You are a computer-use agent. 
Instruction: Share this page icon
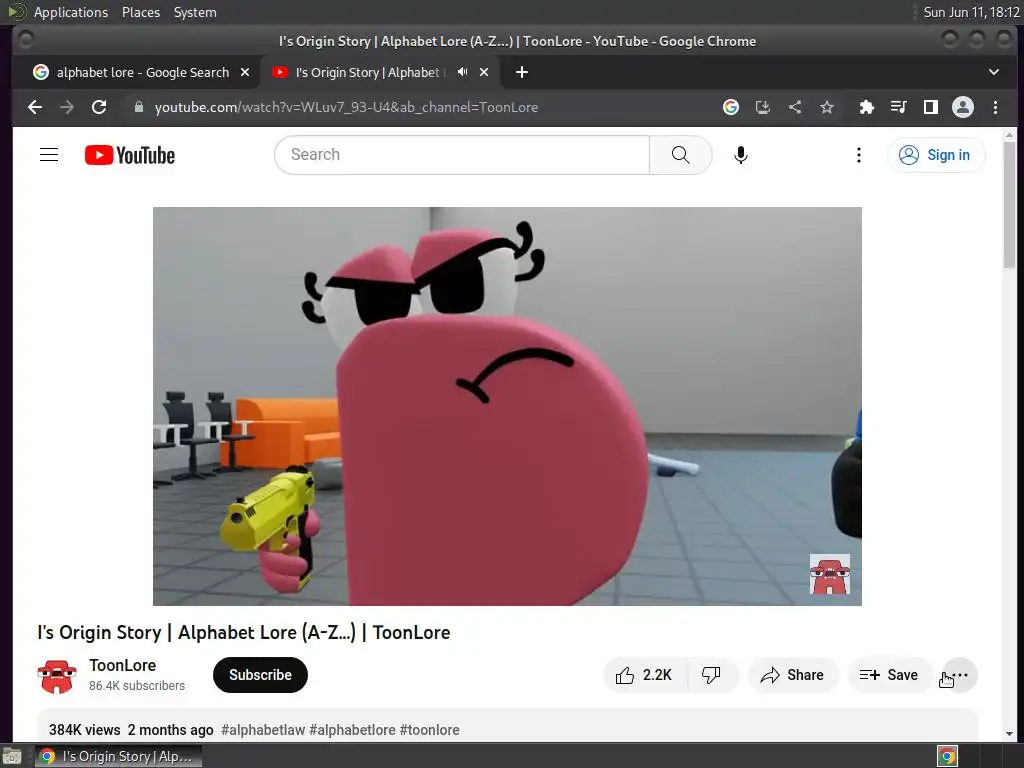(x=795, y=107)
